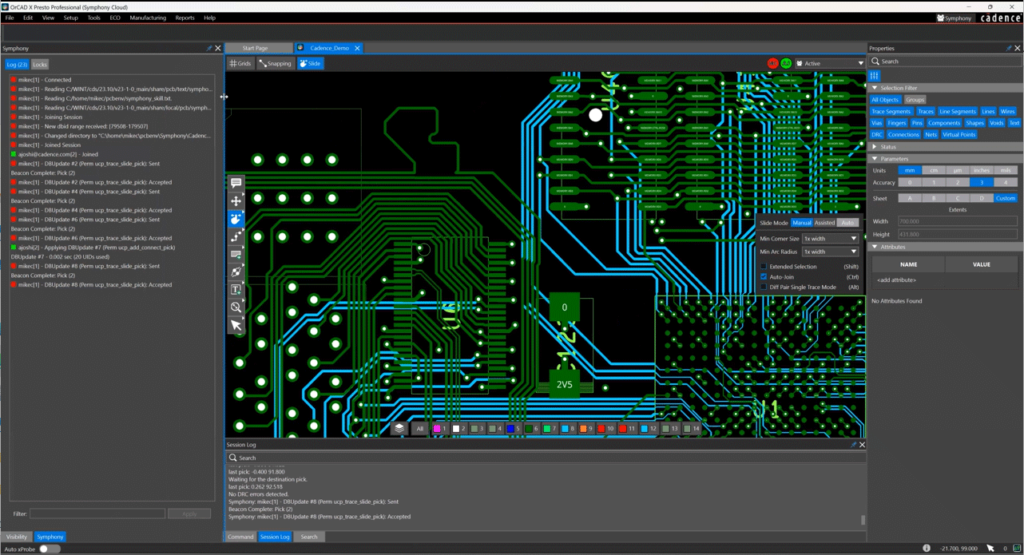Click the info icon in status bar
Image resolution: width=1024 pixels, height=555 pixels.
coord(926,548)
